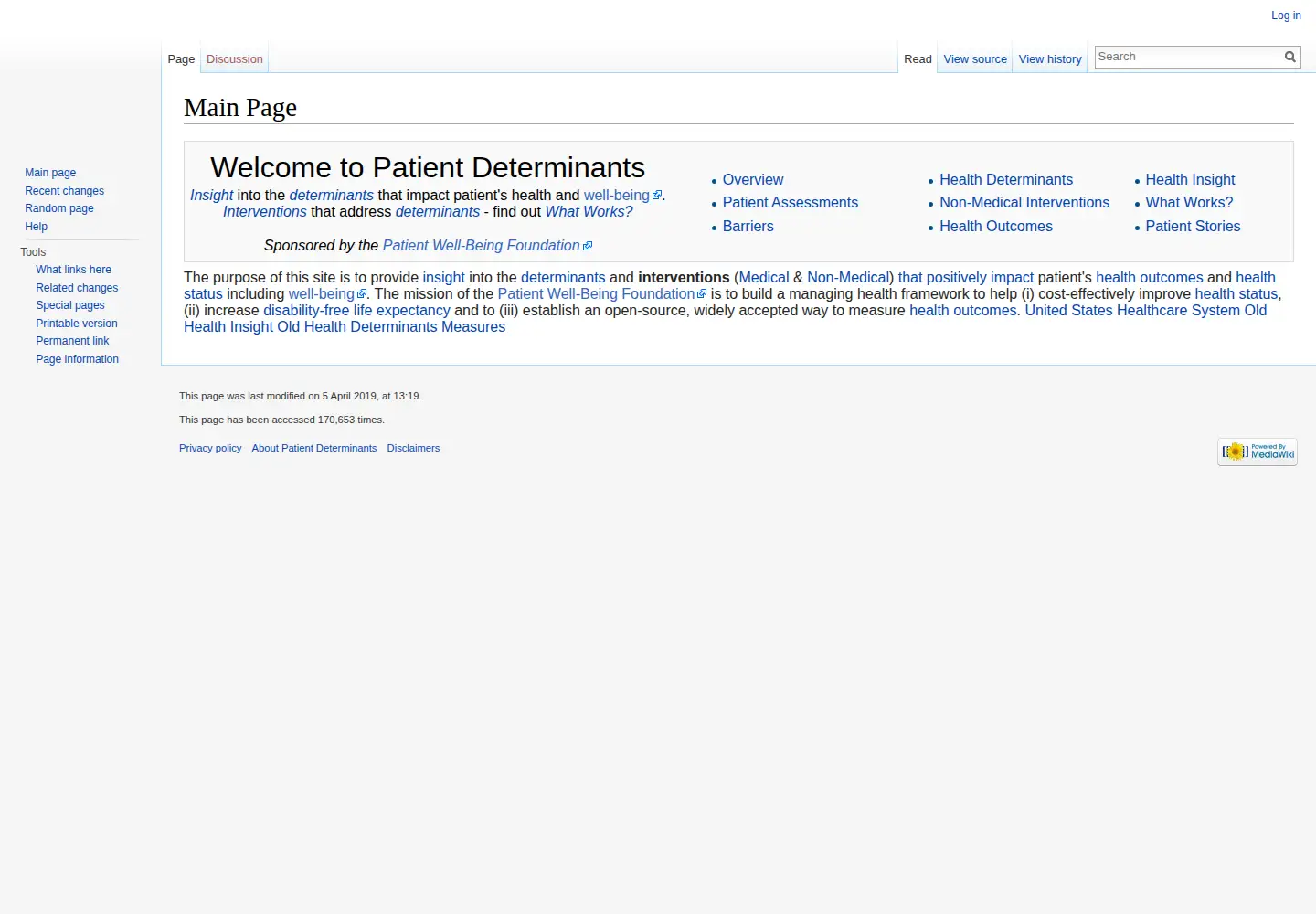
Task: Open Patient Assessments link
Action: pyautogui.click(x=791, y=203)
